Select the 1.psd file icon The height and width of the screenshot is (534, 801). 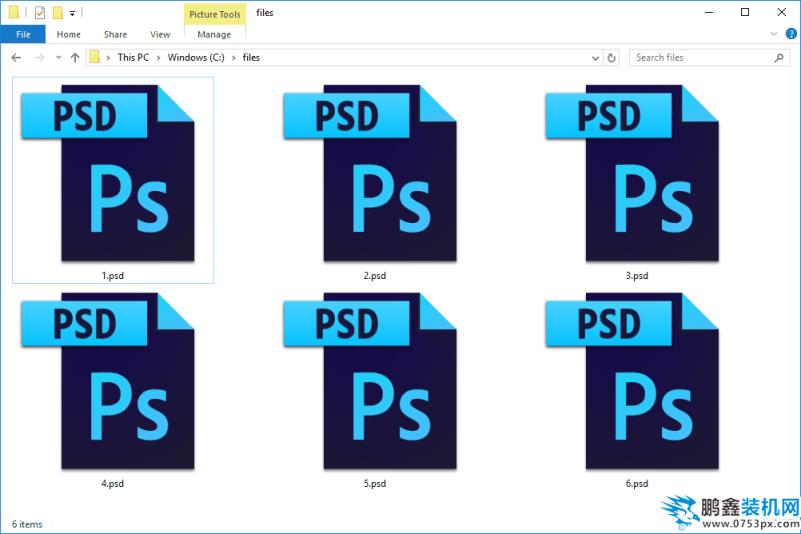point(108,173)
